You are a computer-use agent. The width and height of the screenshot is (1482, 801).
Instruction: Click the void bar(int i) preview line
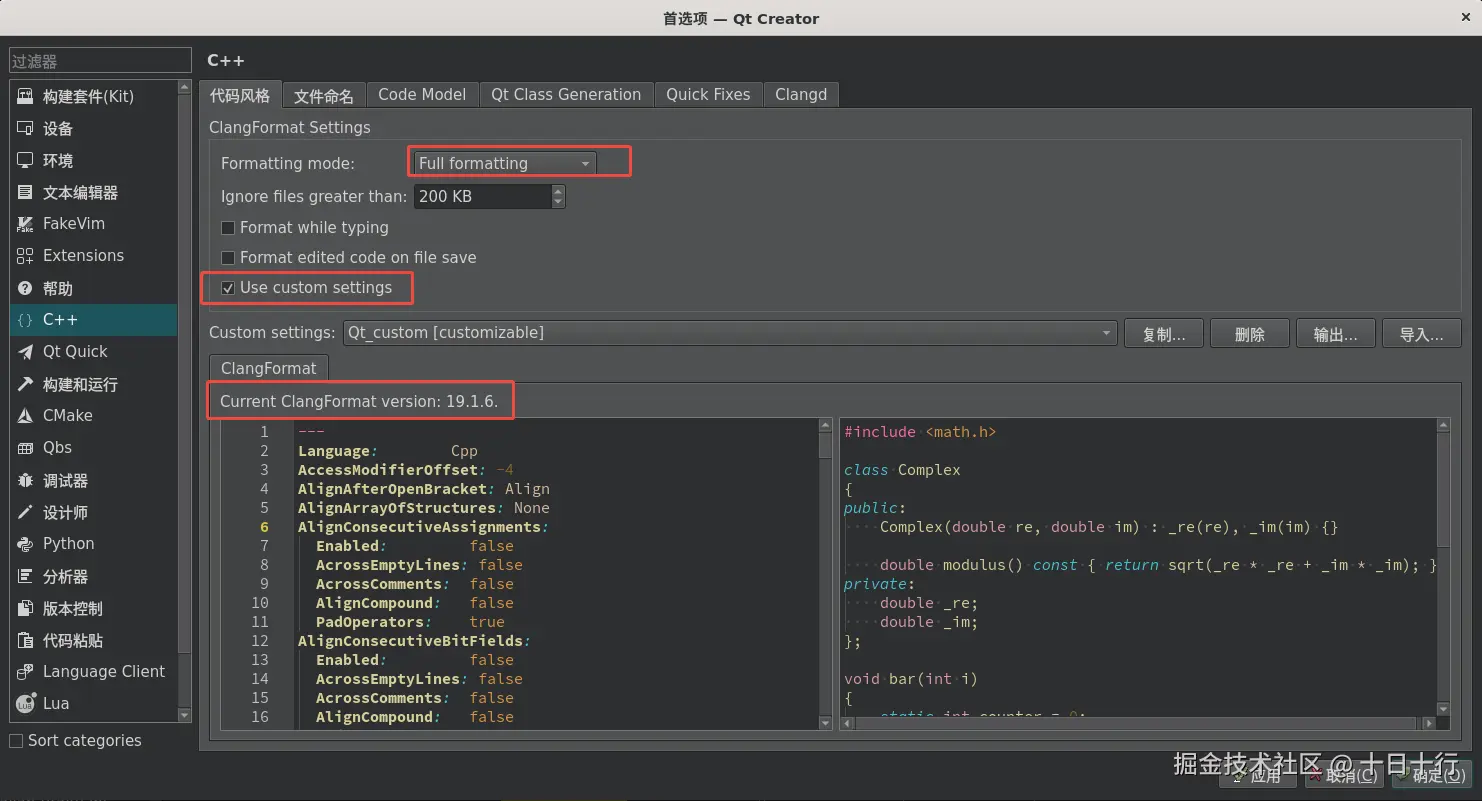(911, 679)
